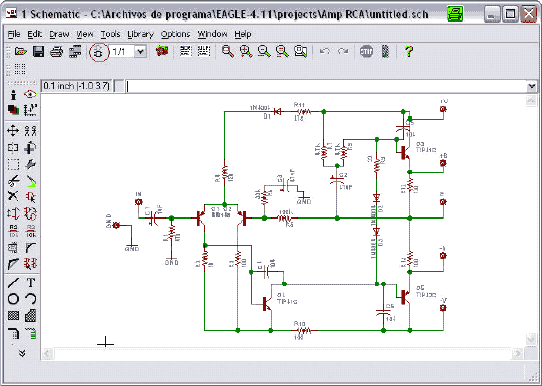Open the File menu
This screenshot has height=386, width=542.
click(14, 34)
